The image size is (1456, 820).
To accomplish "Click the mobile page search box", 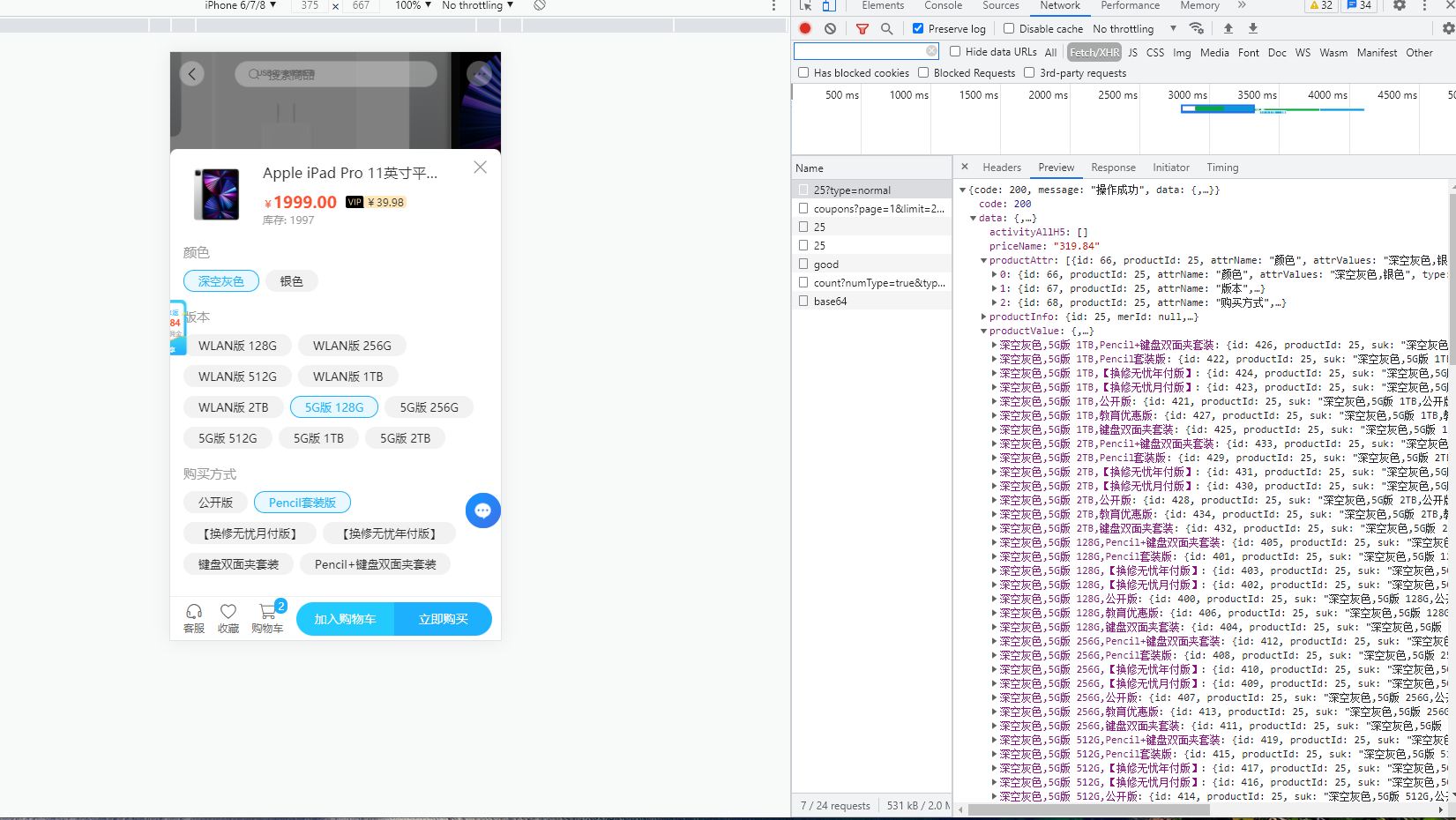I will 336,74.
